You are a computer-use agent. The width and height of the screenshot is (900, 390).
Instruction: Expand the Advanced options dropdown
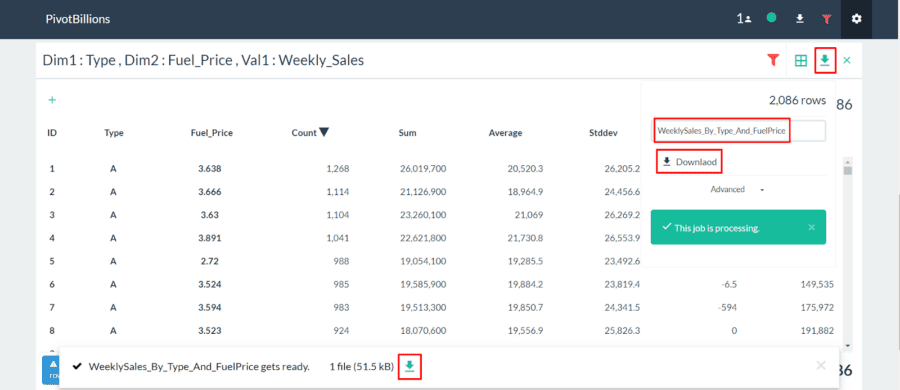(736, 190)
